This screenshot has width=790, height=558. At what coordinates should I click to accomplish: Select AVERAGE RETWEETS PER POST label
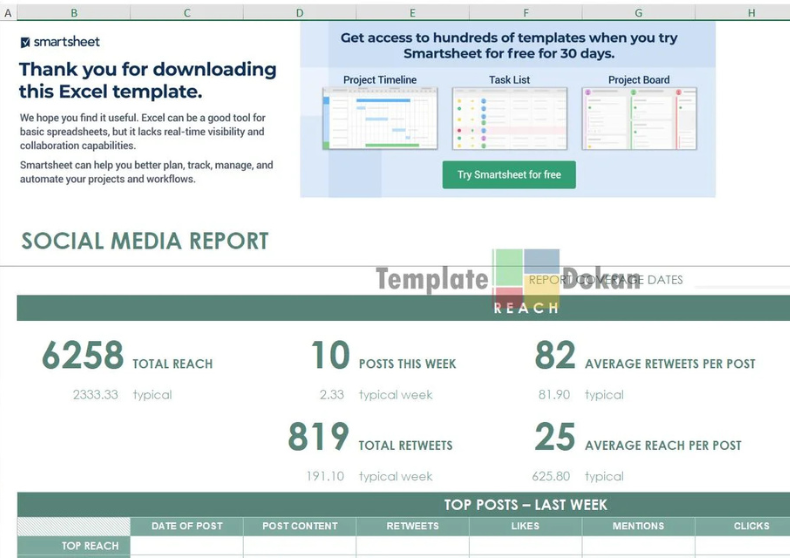670,364
